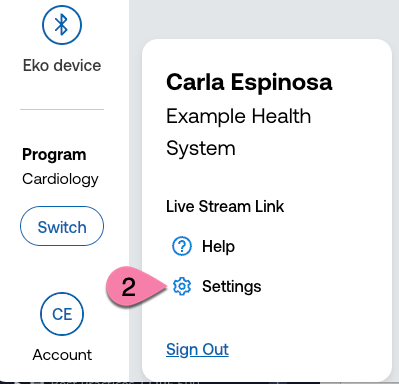Click the Example Health System text
The image size is (399, 384).
(238, 132)
